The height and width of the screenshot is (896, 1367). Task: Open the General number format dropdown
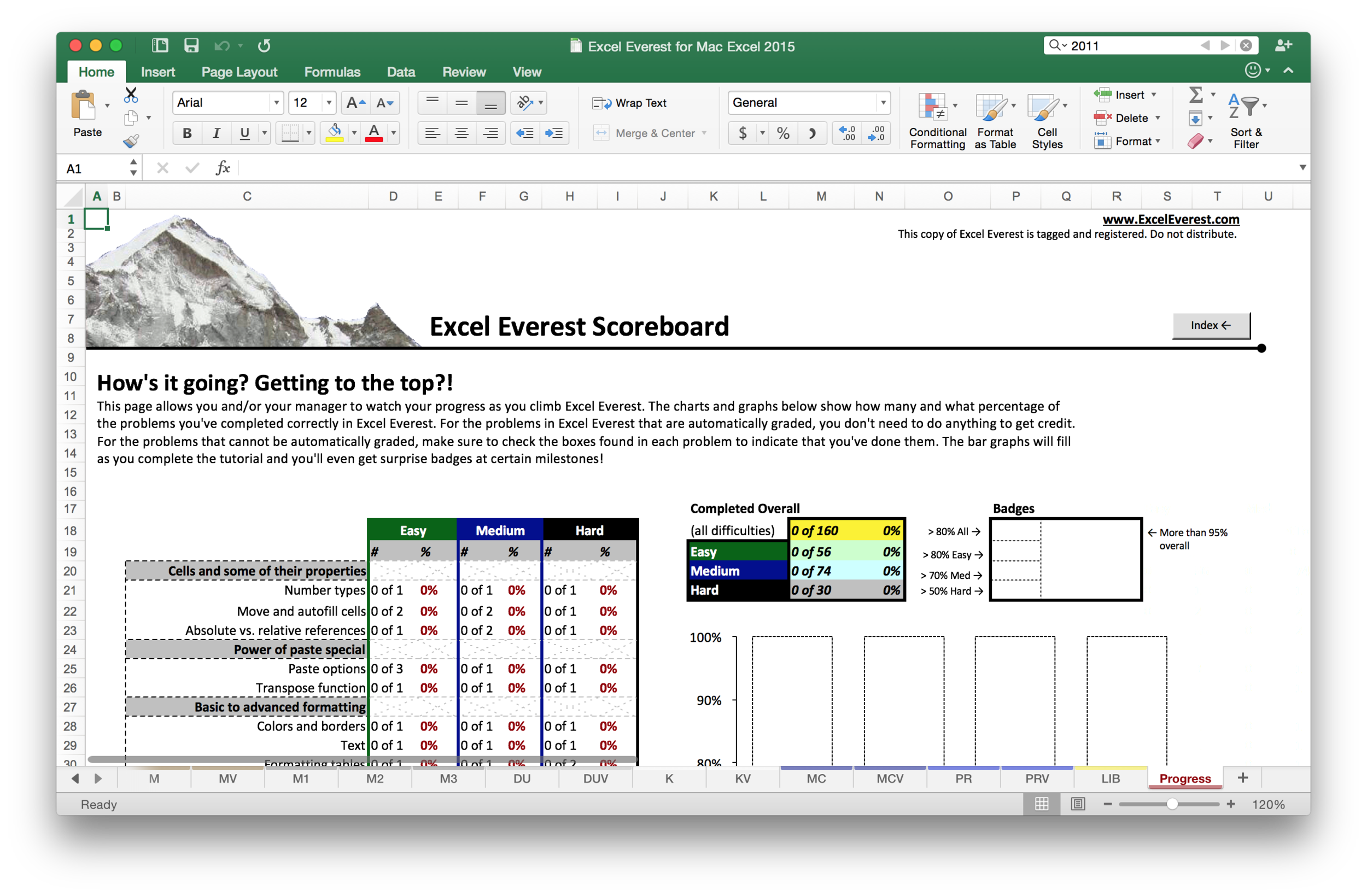(884, 103)
